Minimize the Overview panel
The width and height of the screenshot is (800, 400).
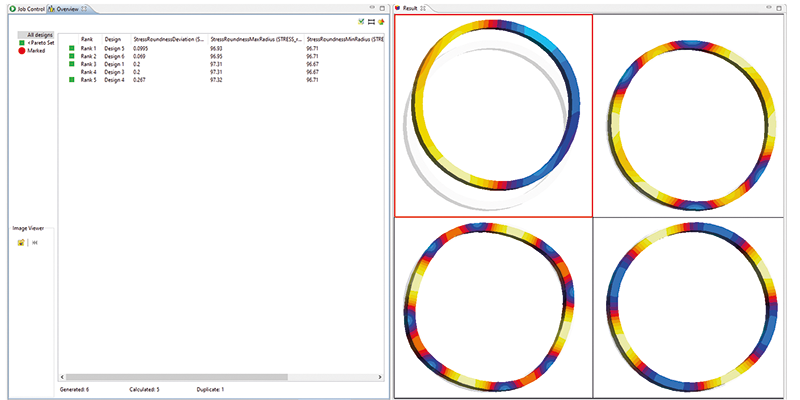pos(371,7)
